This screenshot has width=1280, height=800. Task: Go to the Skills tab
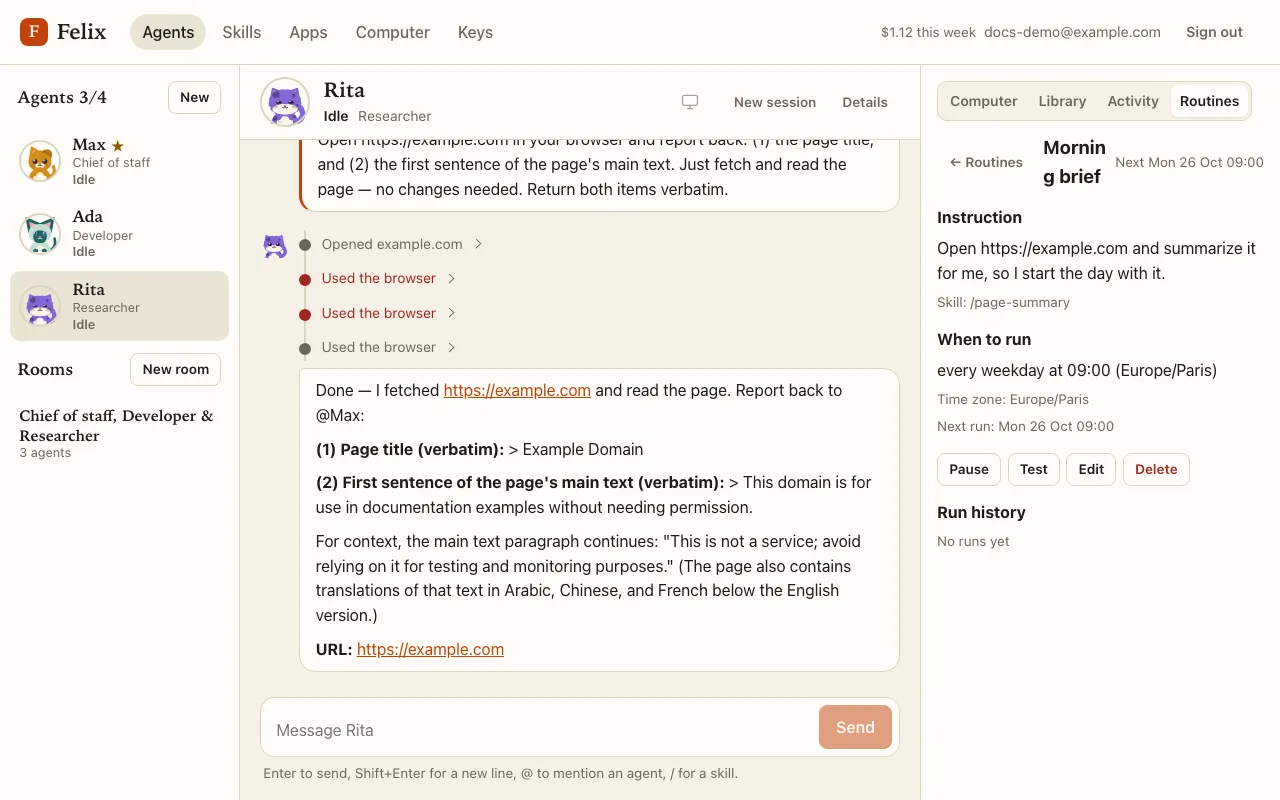point(242,32)
